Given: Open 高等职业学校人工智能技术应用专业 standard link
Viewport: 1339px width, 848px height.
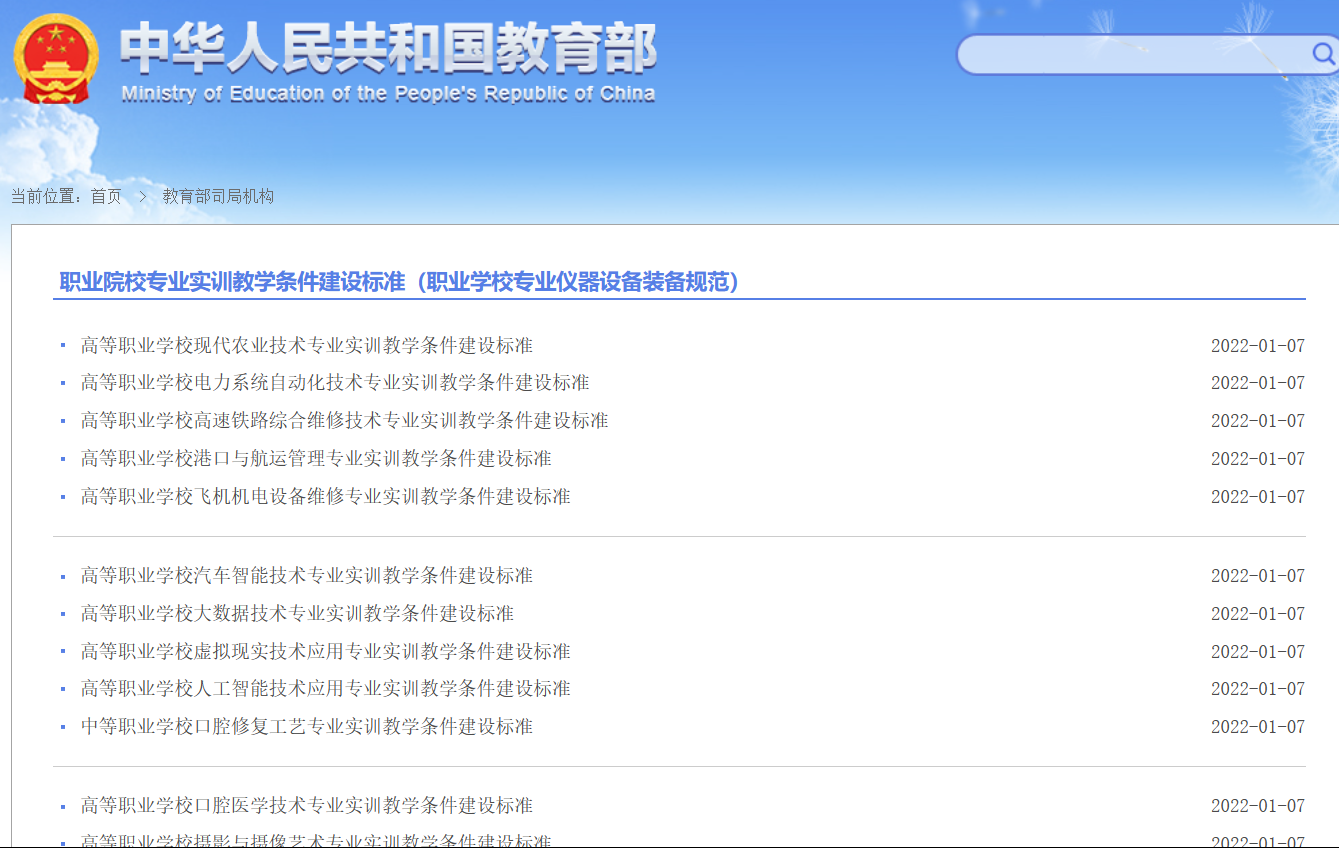Looking at the screenshot, I should (x=326, y=689).
